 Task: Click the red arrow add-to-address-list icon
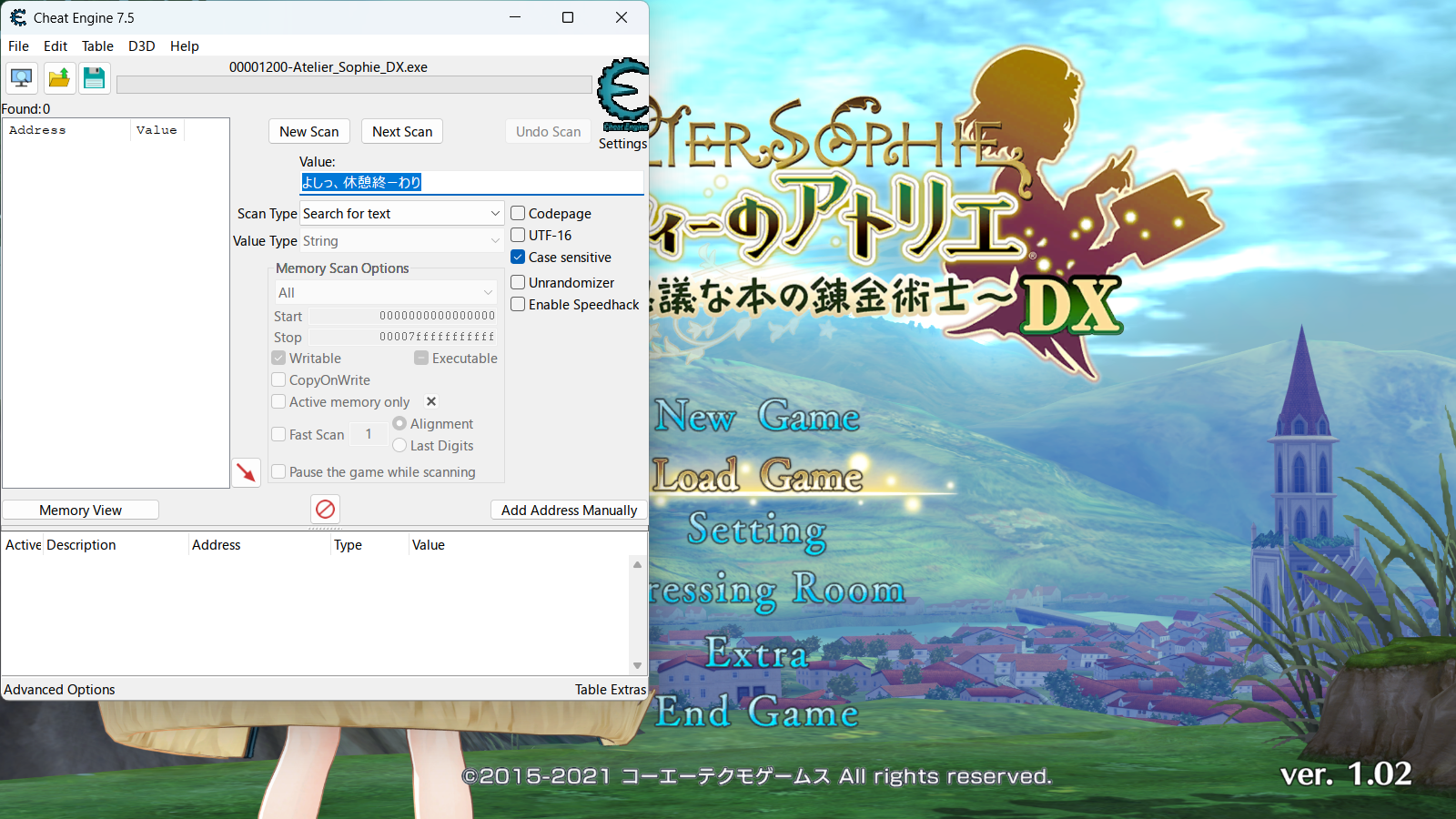point(246,472)
